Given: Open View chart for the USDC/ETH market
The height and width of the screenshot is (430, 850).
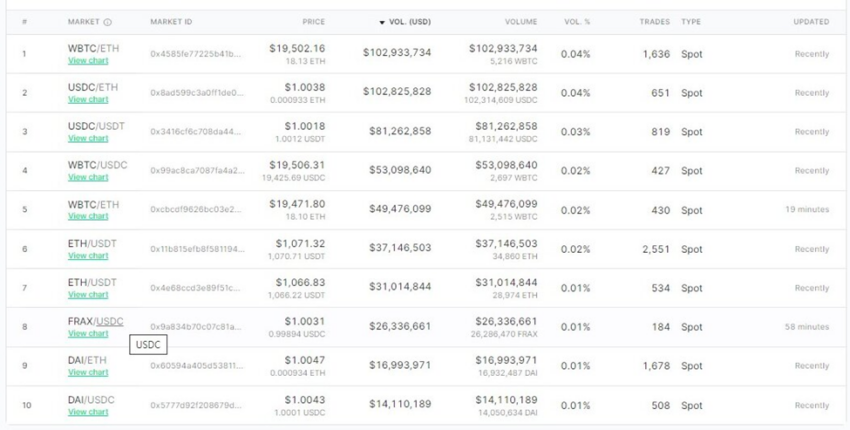Looking at the screenshot, I should 88,100.
